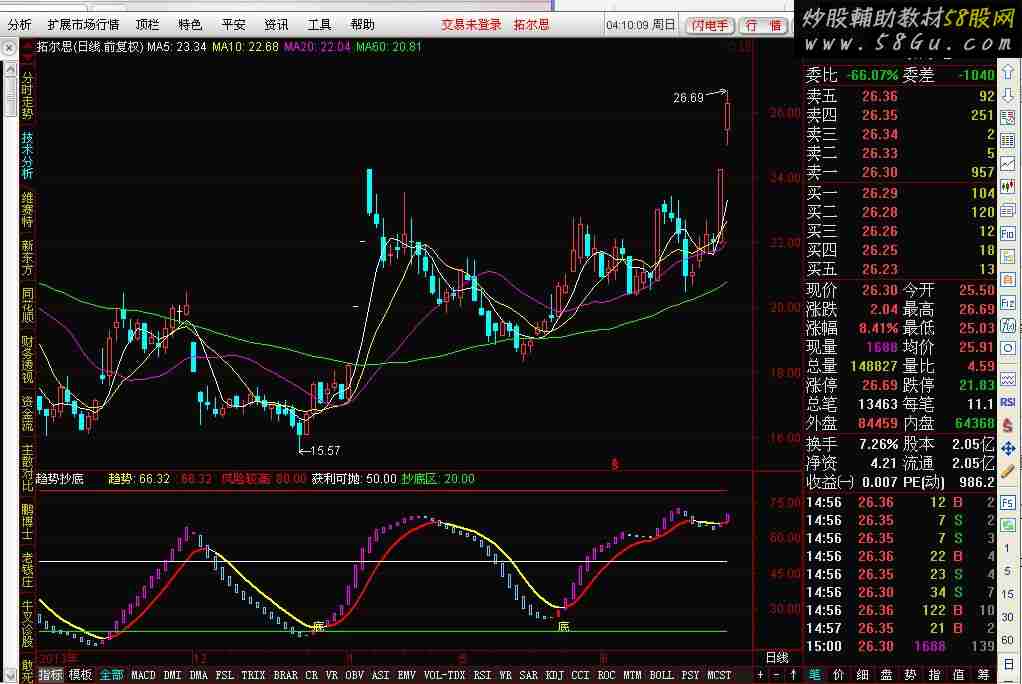Select the 模板 tab at bottom left
1022x684 pixels.
(x=80, y=675)
